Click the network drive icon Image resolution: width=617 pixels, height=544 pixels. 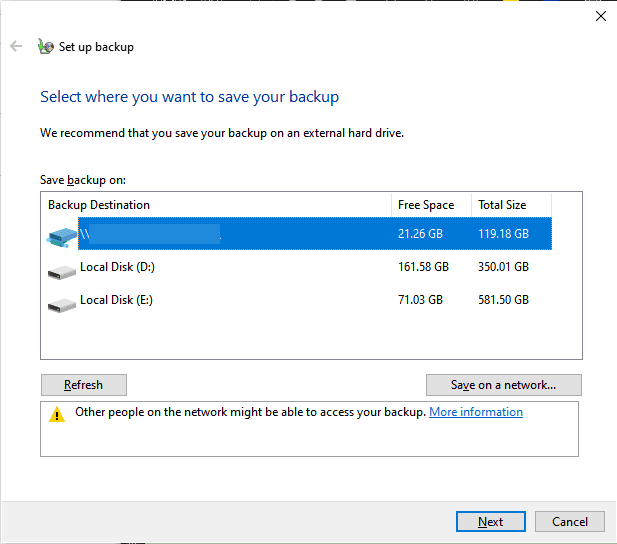tap(61, 236)
